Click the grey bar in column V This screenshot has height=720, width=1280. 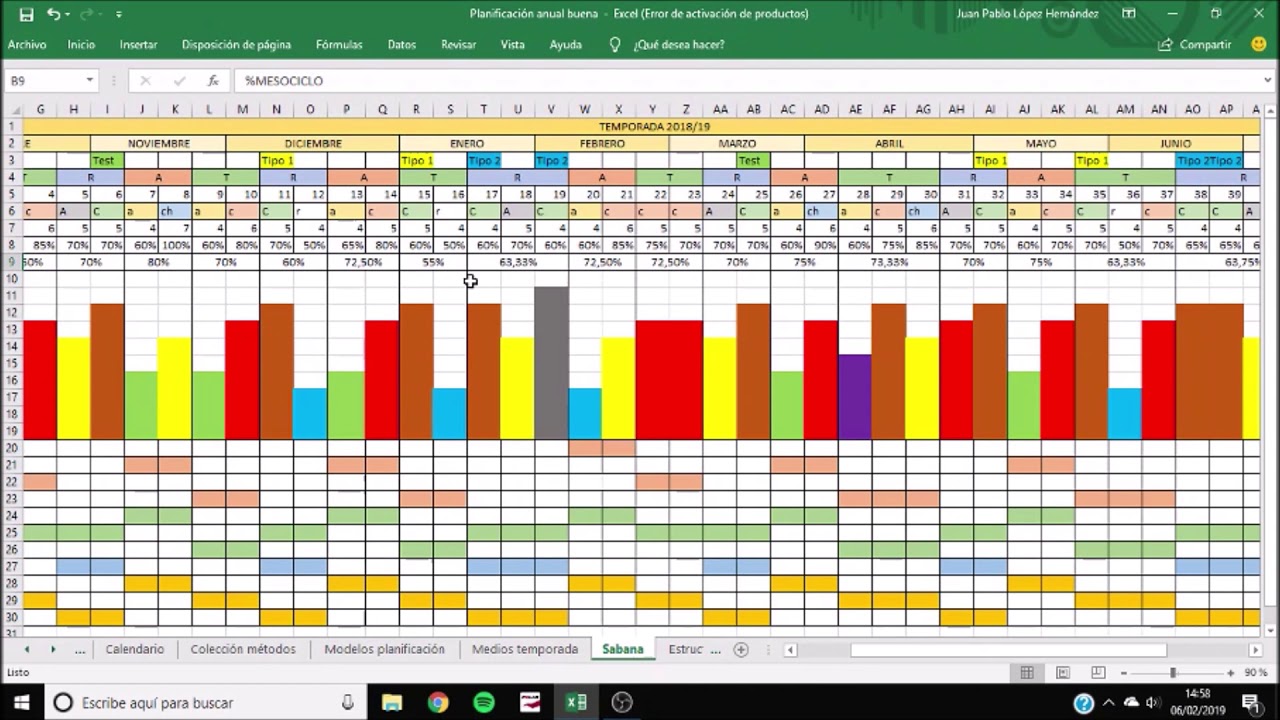pyautogui.click(x=551, y=363)
